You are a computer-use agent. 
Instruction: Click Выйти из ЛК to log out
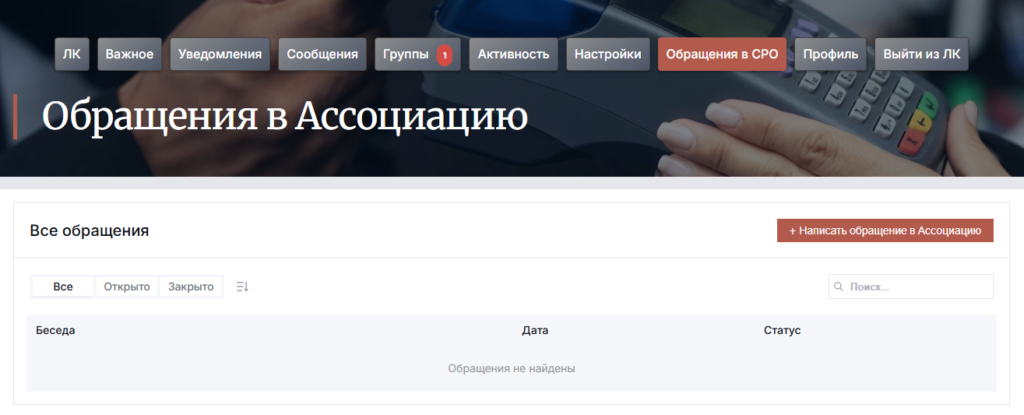(921, 54)
